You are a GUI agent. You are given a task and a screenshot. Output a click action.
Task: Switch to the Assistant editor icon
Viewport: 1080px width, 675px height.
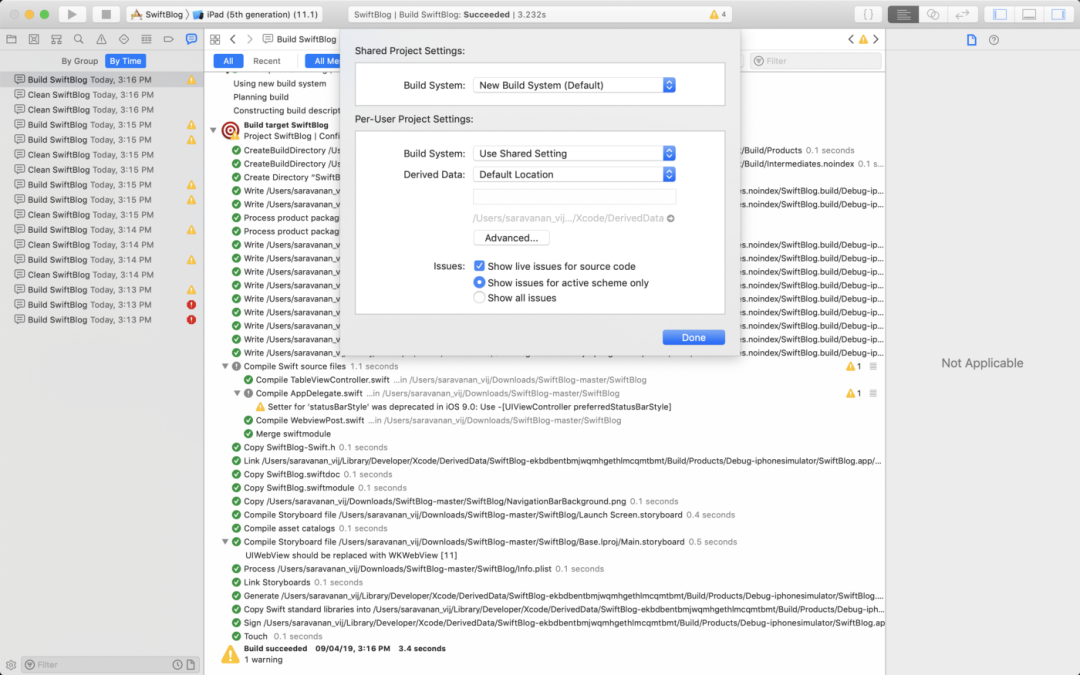coord(933,14)
